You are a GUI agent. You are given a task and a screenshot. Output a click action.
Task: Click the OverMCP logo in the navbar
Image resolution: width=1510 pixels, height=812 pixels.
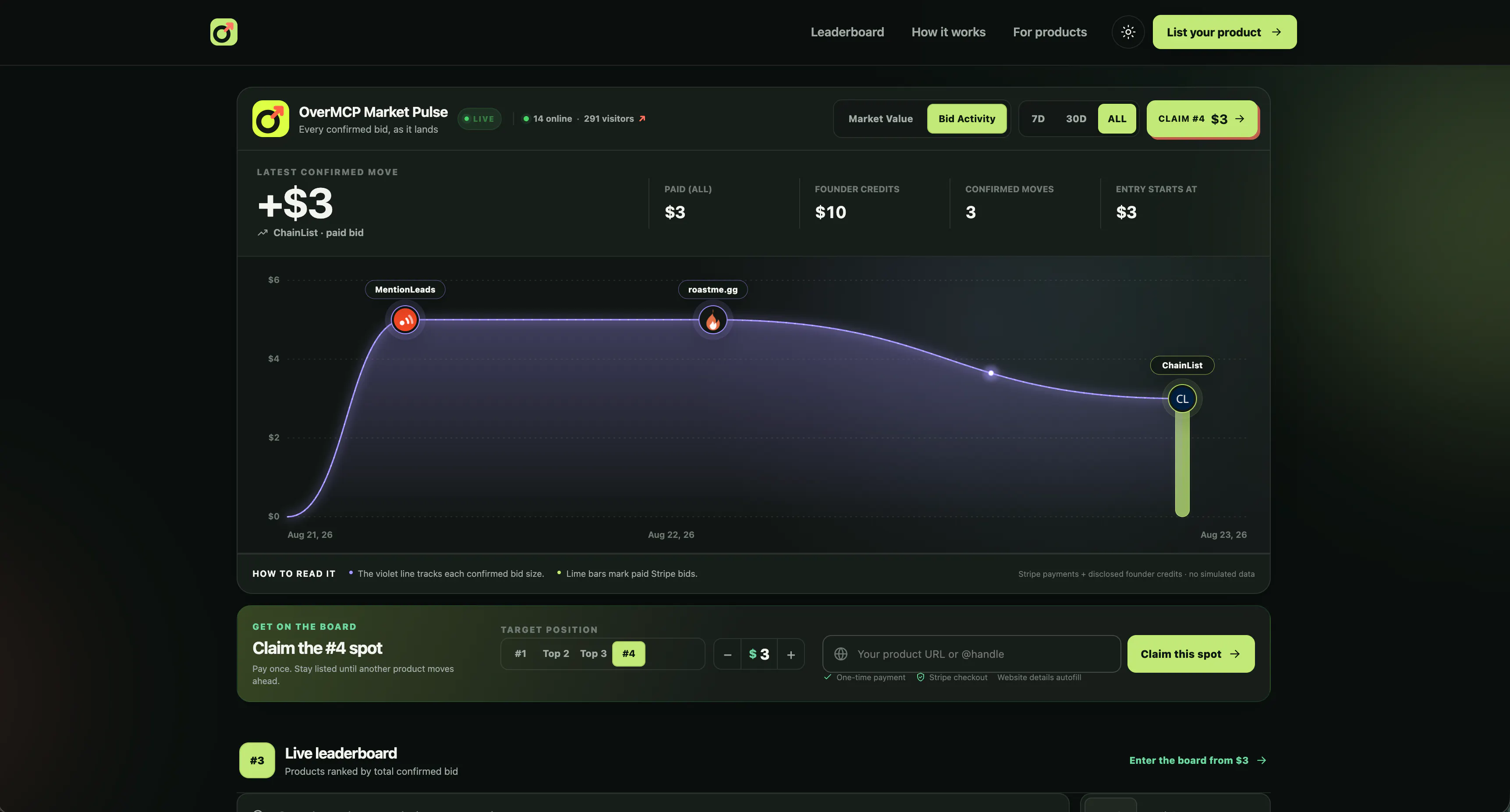point(224,32)
